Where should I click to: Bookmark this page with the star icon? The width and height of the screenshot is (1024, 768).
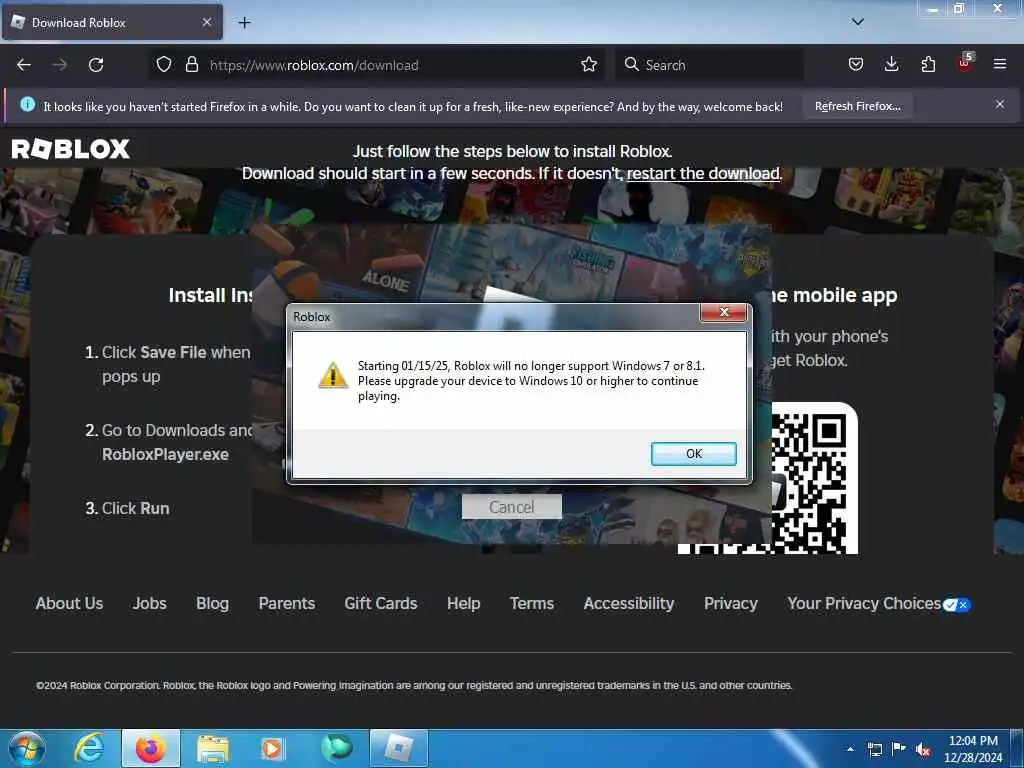pyautogui.click(x=589, y=65)
